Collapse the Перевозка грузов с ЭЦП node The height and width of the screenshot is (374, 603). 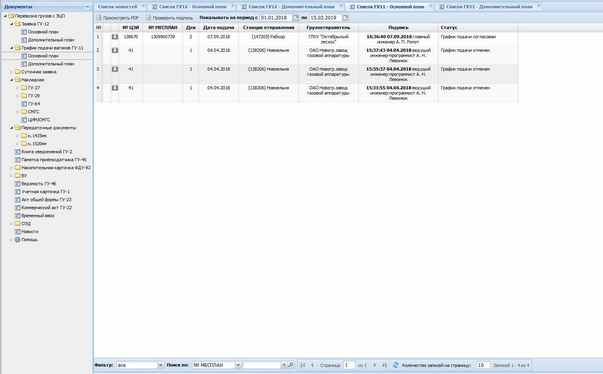[5, 16]
